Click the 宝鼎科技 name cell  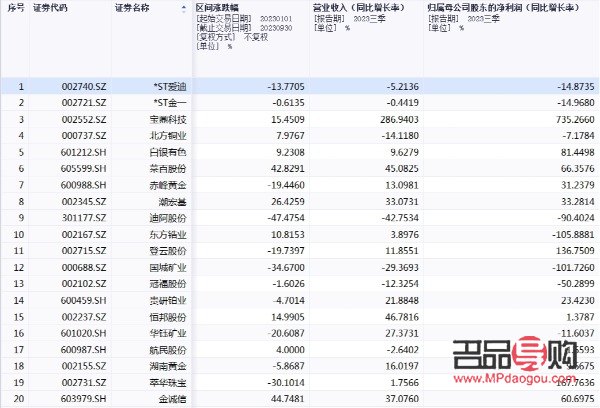click(168, 119)
